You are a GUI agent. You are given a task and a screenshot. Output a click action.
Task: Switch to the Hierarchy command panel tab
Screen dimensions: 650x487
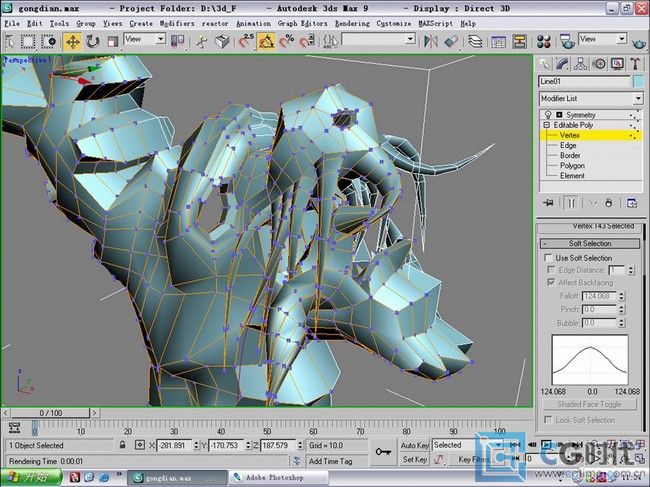point(581,64)
